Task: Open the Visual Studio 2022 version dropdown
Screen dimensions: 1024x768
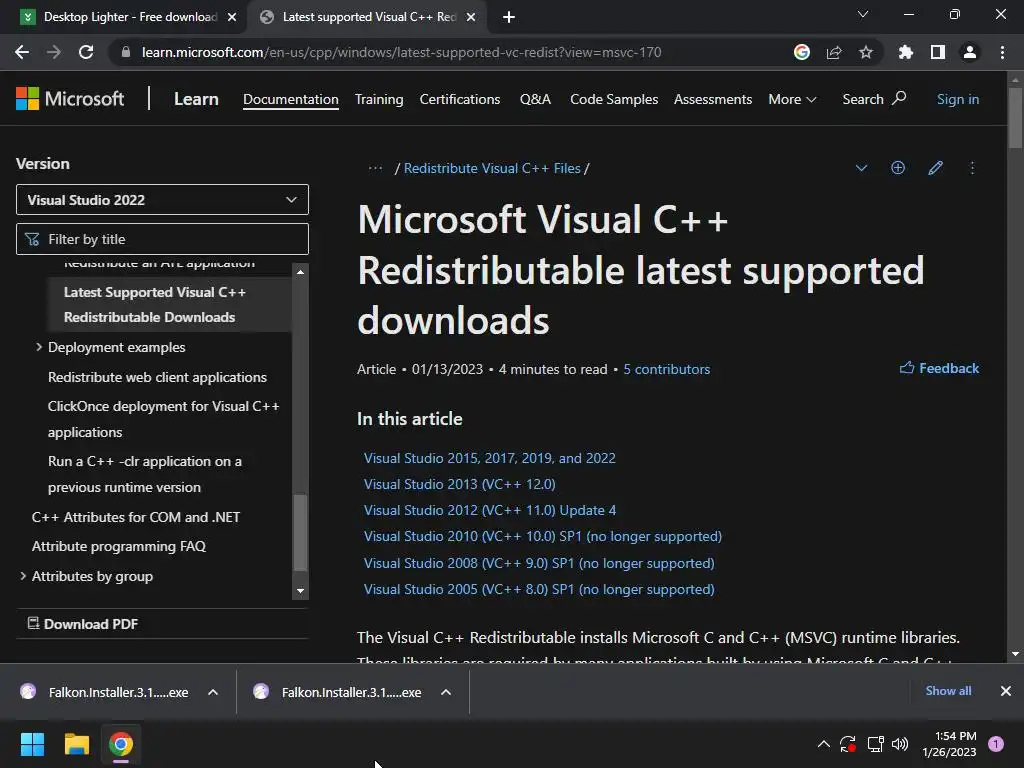Action: click(x=162, y=200)
